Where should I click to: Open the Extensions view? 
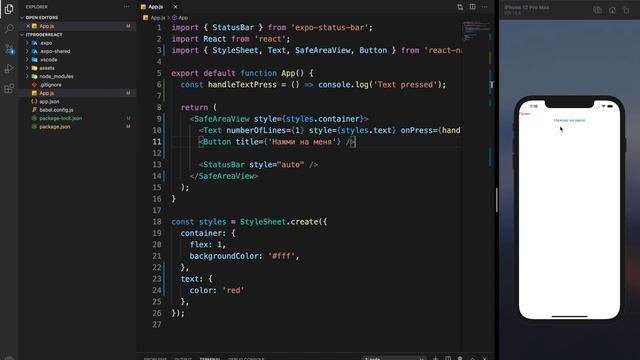coord(9,88)
